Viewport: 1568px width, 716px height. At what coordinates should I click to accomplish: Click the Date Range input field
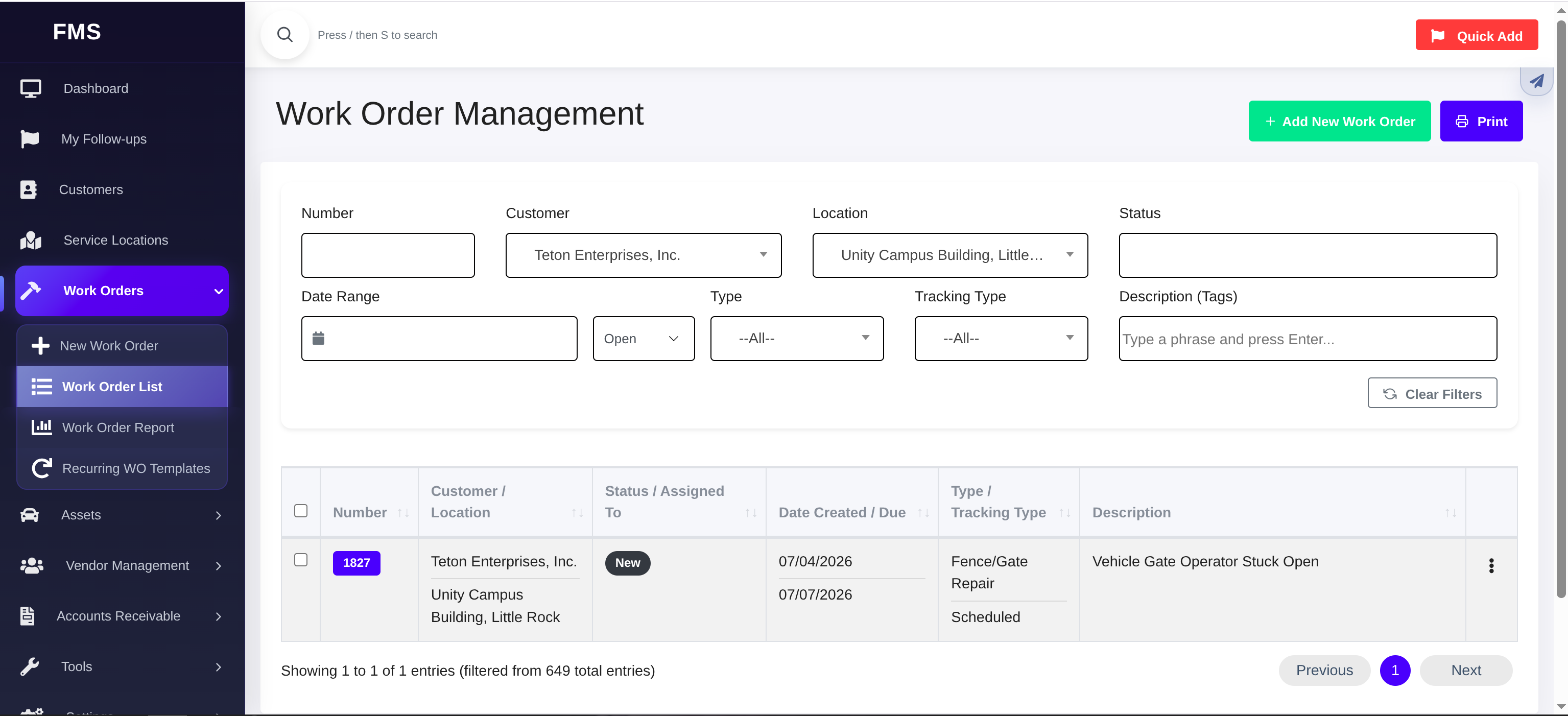[x=439, y=339]
